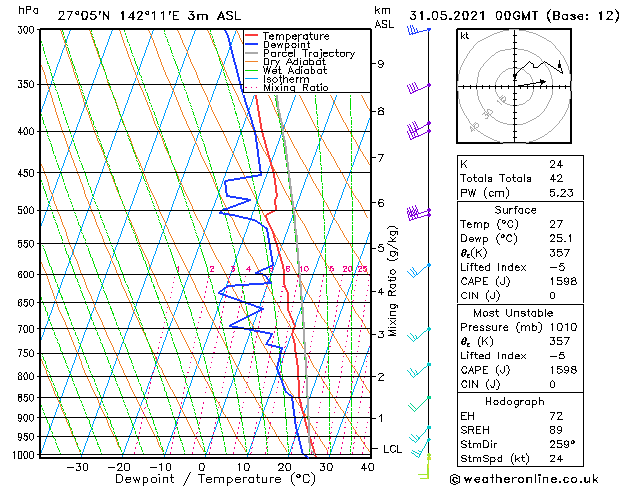Viewport: 629px width, 486px height.
Task: Click the Dewpoint / Temperature (°C) axis title
Action: 215,479
